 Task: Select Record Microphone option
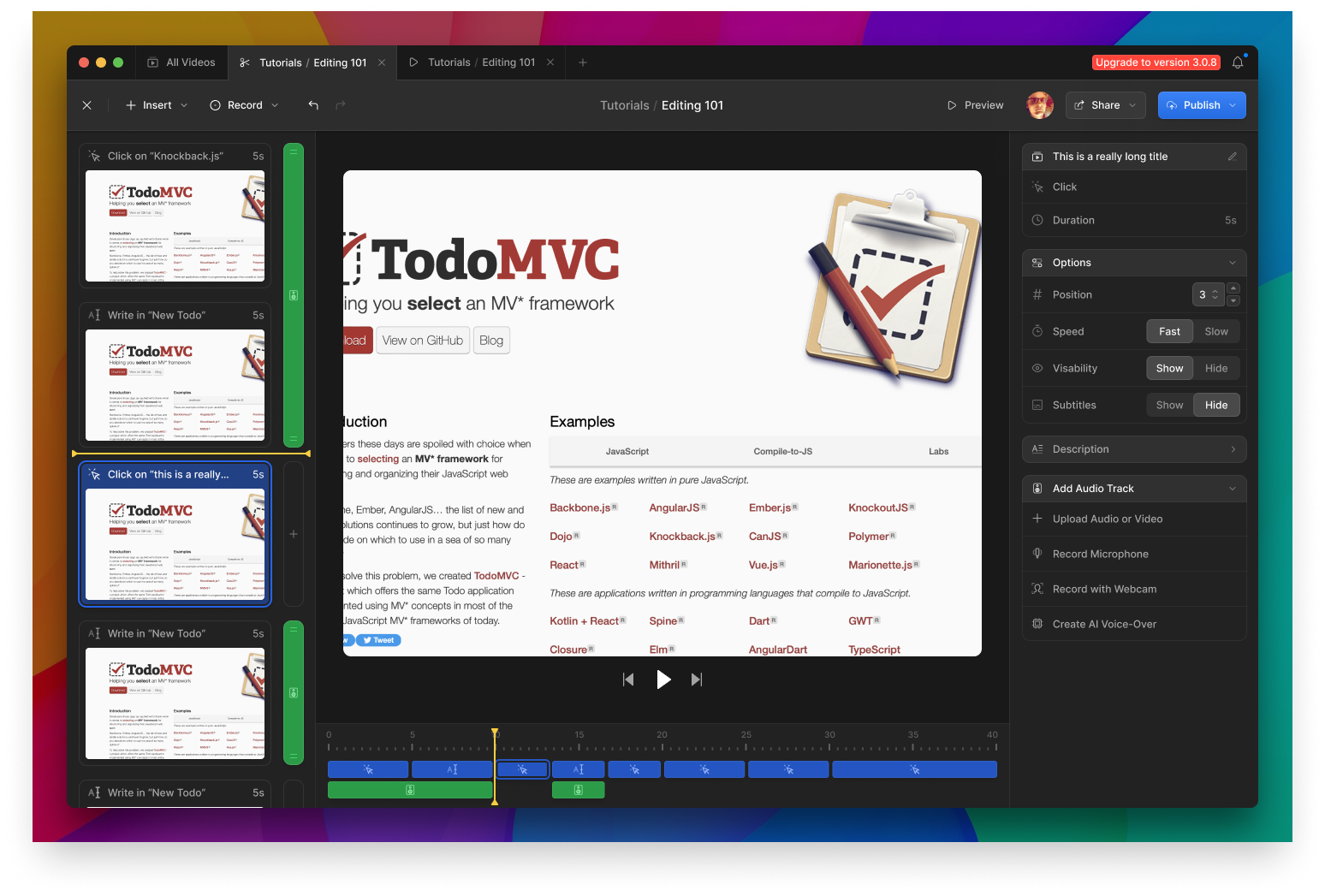tap(1134, 554)
